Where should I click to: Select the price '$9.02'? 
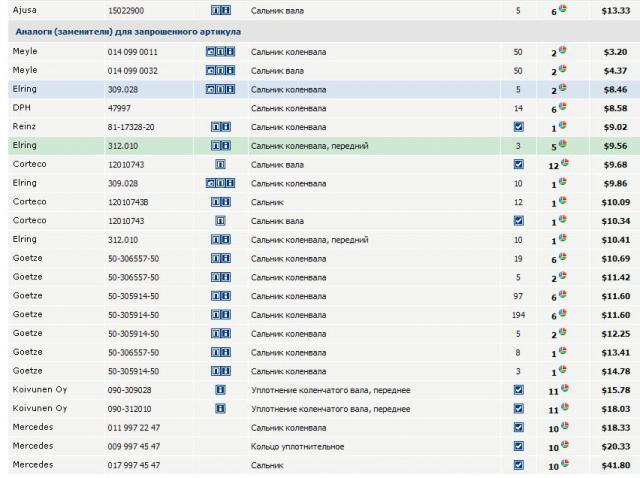(x=616, y=127)
